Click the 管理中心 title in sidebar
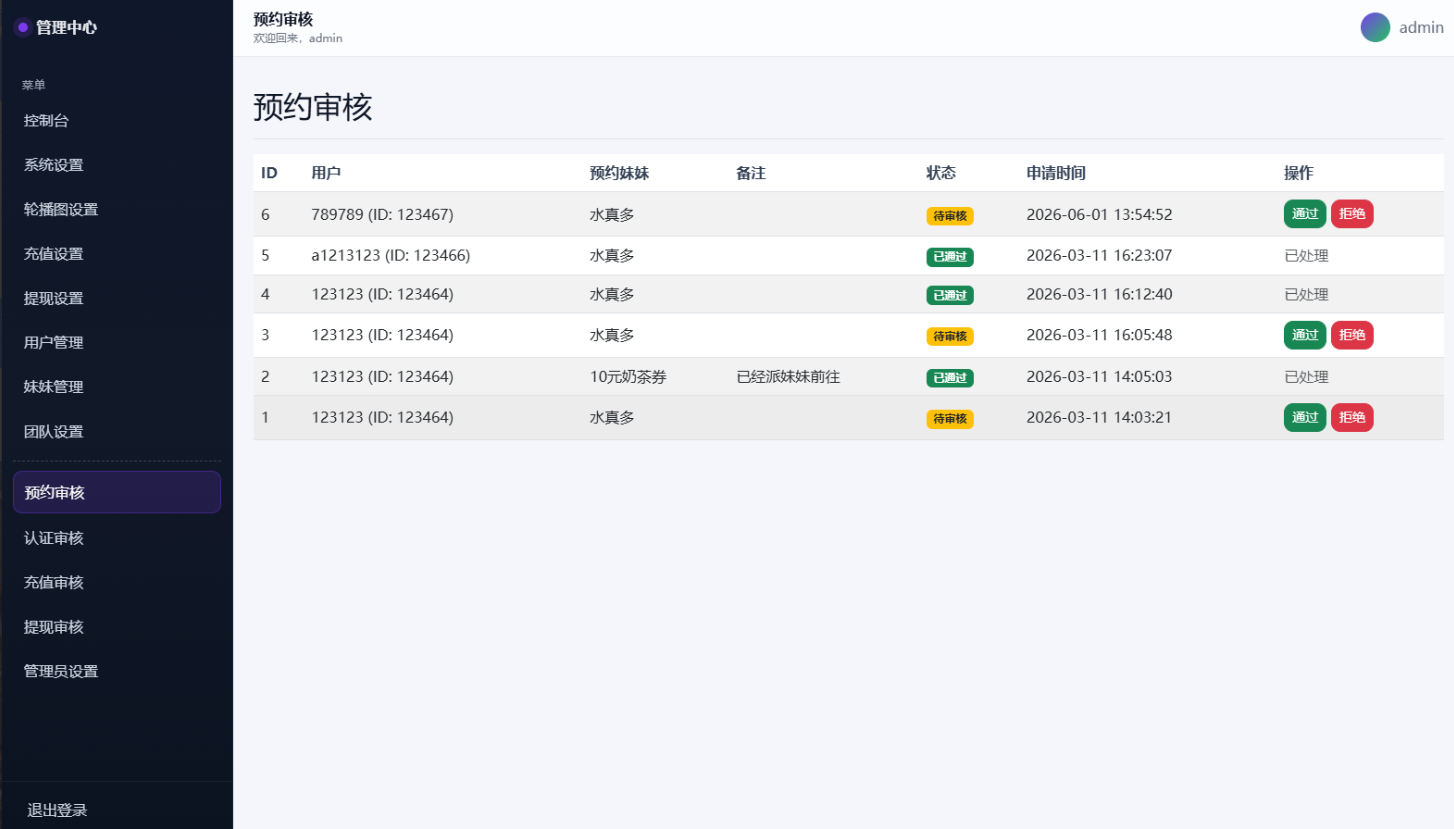The image size is (1454, 829). [x=66, y=28]
